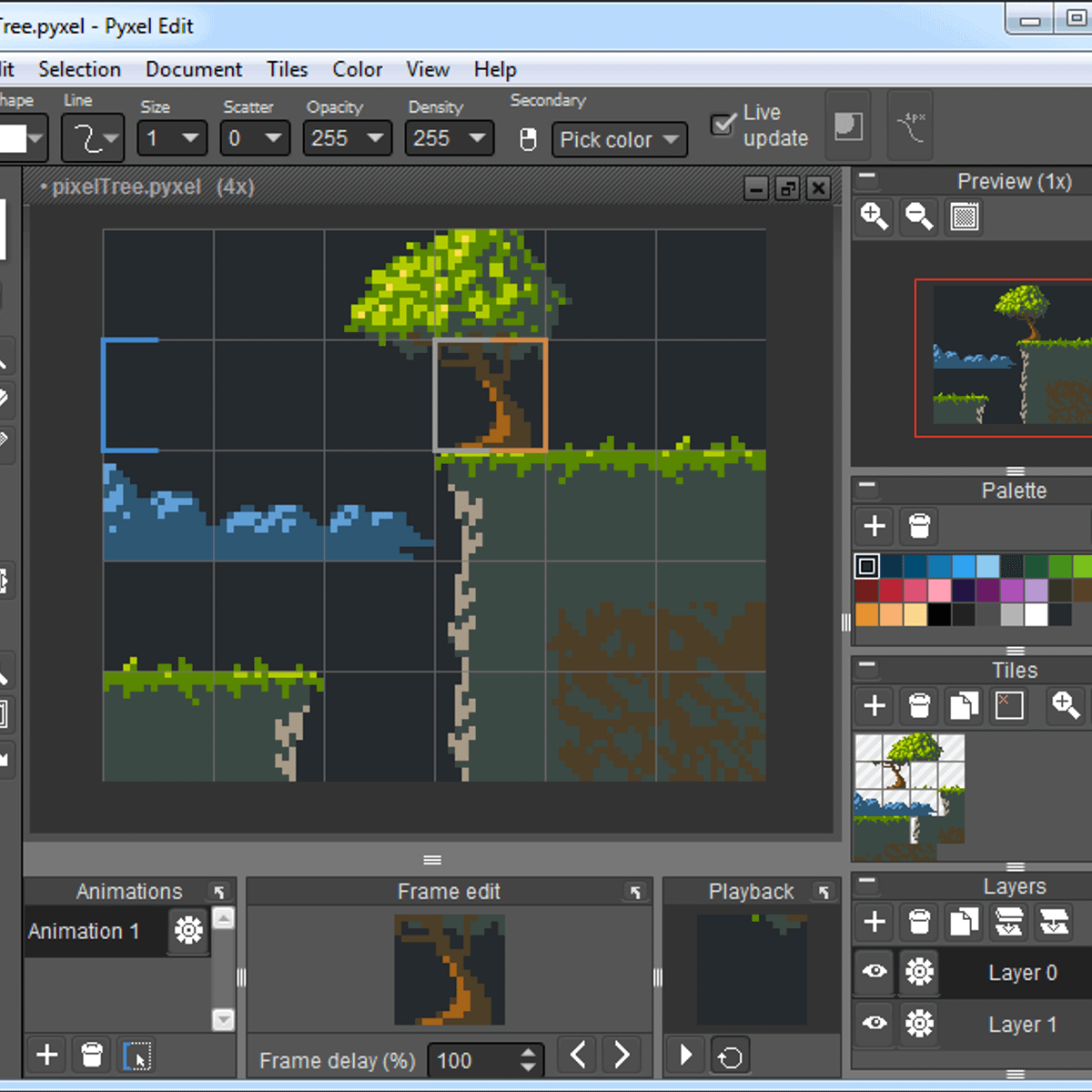Screen dimensions: 1092x1092
Task: Open the brush Shape dropdown
Action: 22,138
